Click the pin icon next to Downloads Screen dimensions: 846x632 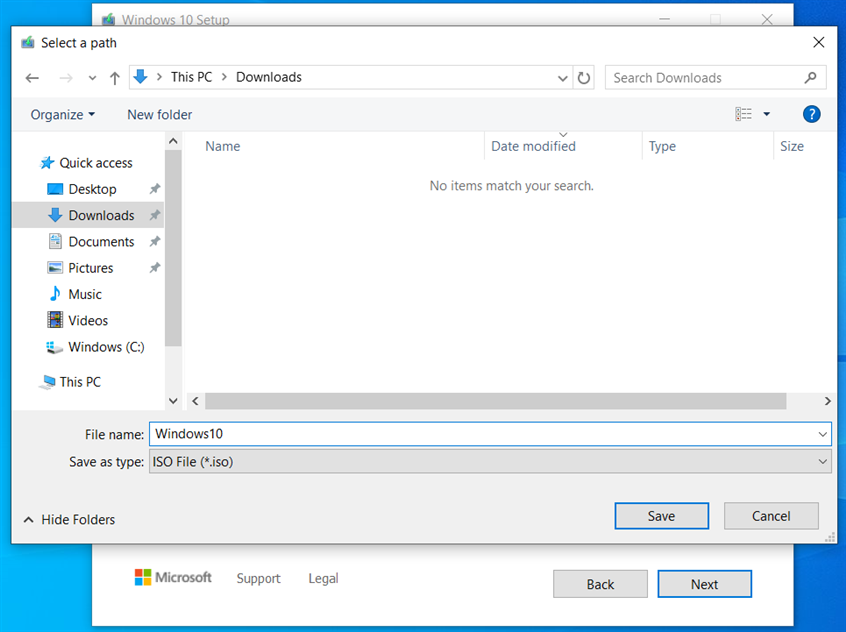pyautogui.click(x=155, y=215)
